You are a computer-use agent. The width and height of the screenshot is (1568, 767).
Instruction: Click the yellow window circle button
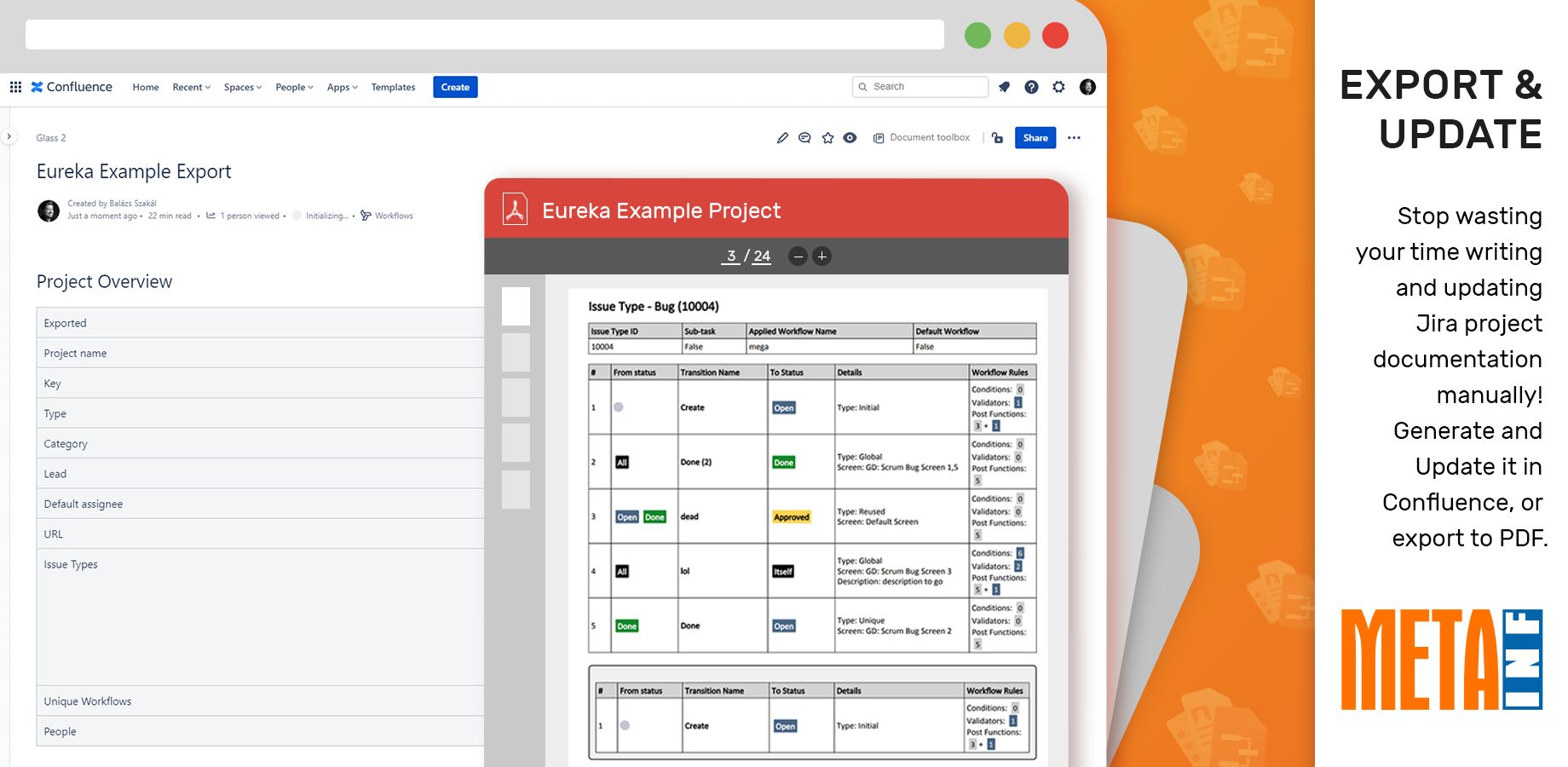[1017, 35]
